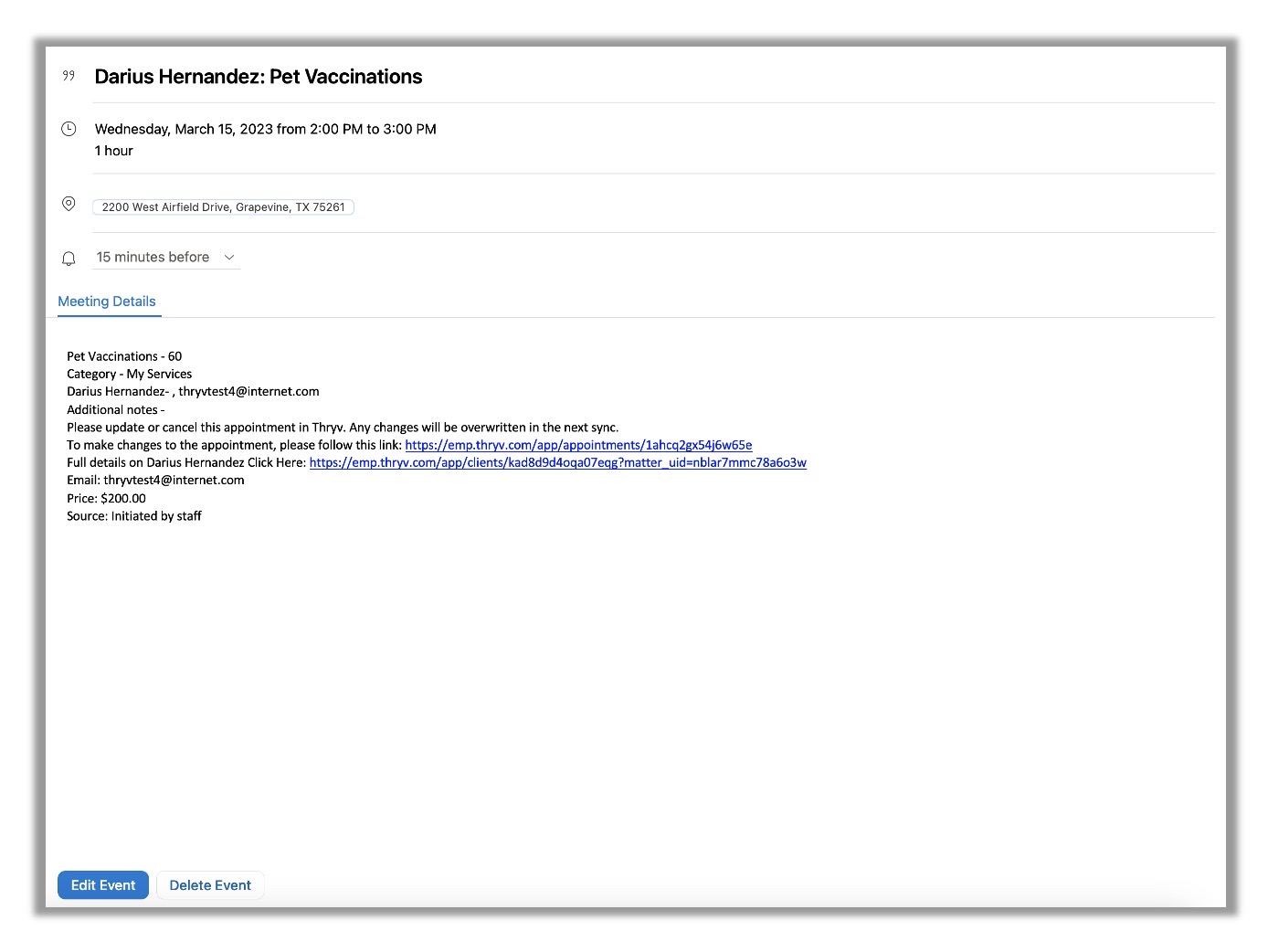Image resolution: width=1268 pixels, height=952 pixels.
Task: Click the quote-mark title icon
Action: click(x=69, y=76)
